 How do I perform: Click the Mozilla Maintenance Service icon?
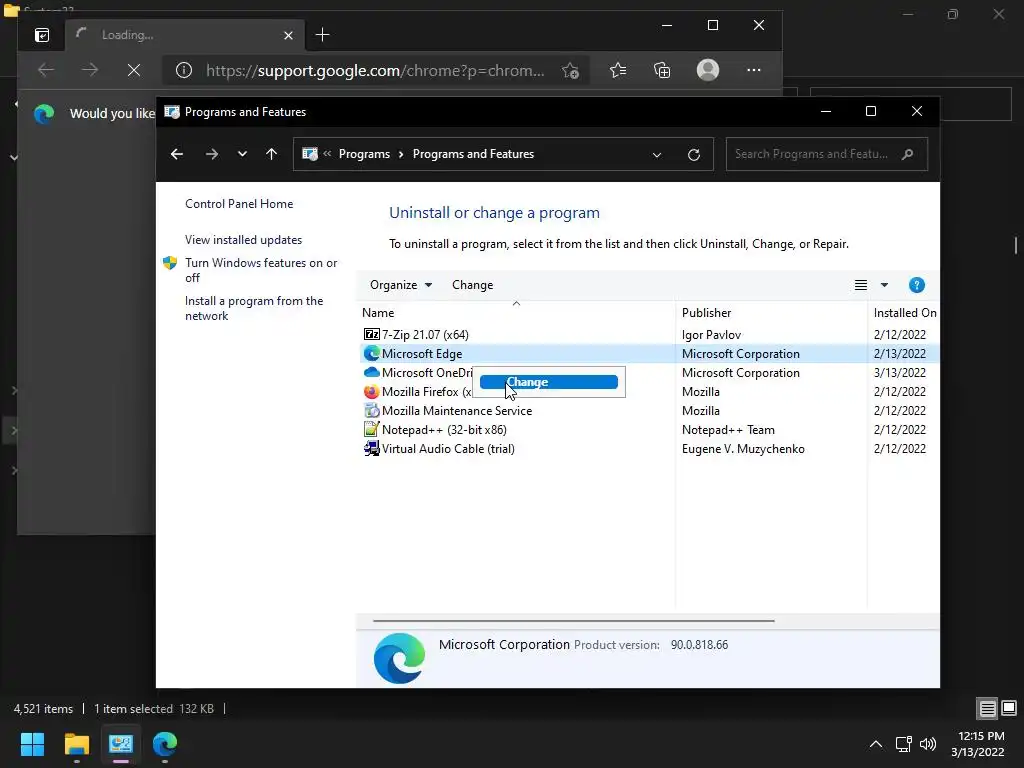pos(372,411)
